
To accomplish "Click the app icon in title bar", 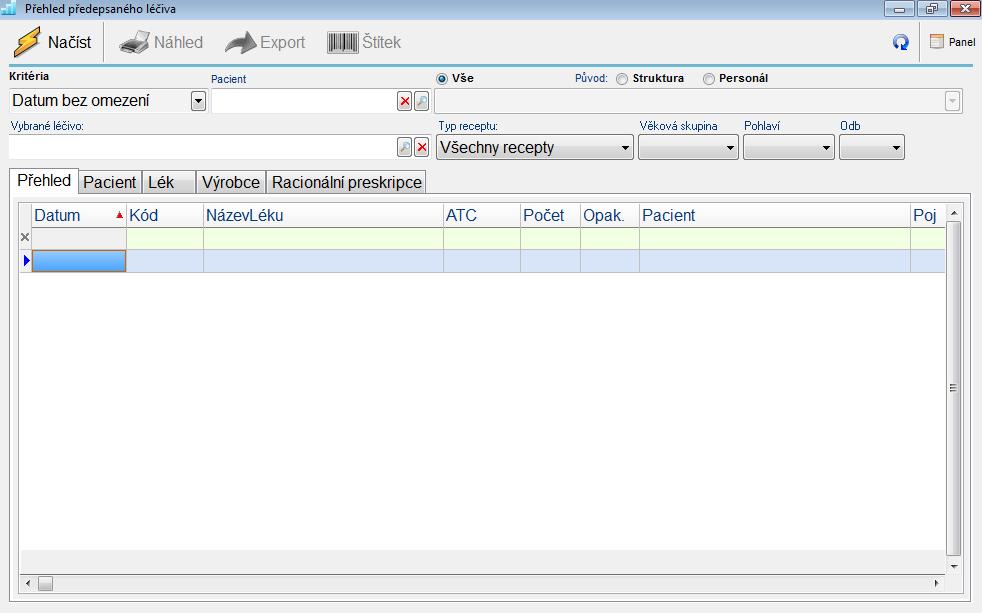I will 9,8.
